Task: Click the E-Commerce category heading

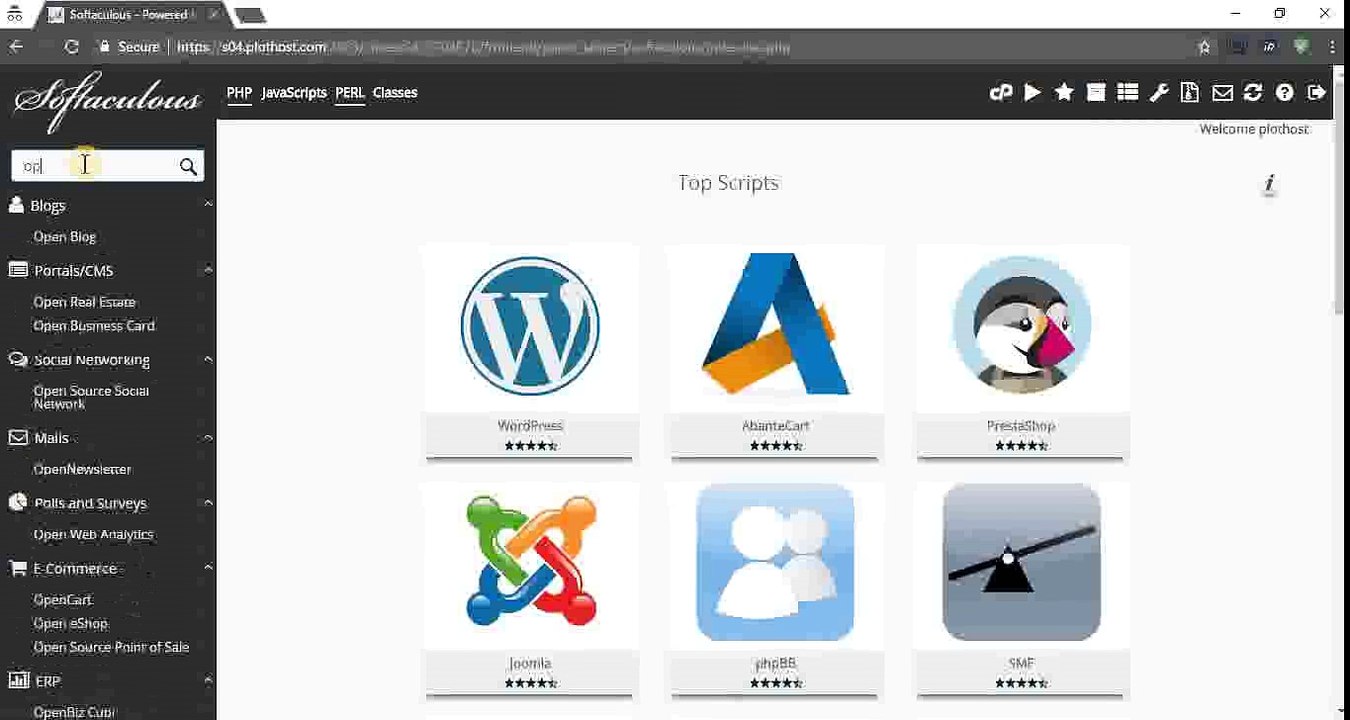Action: tap(75, 568)
